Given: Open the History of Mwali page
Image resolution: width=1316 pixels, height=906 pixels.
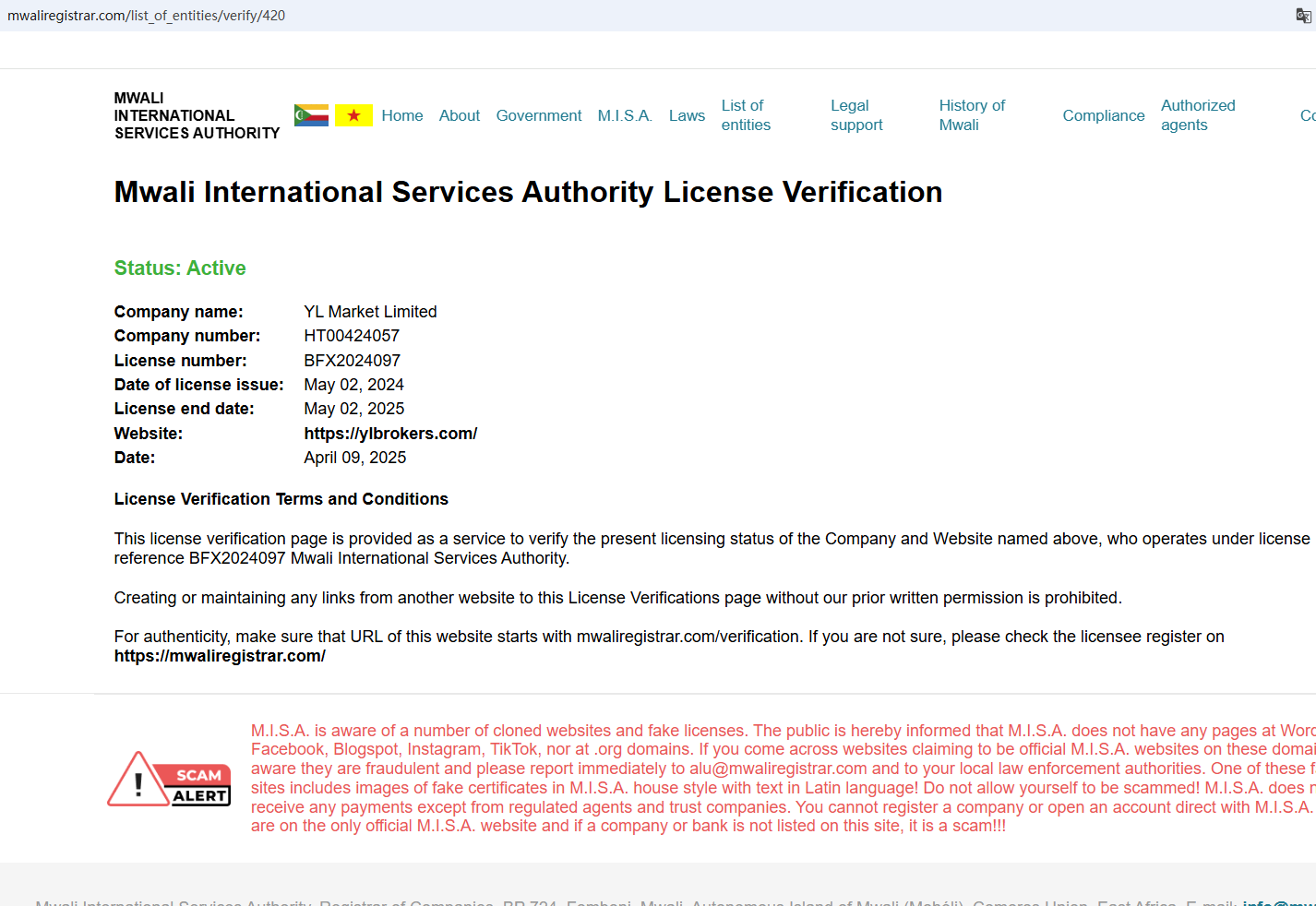Looking at the screenshot, I should point(971,115).
